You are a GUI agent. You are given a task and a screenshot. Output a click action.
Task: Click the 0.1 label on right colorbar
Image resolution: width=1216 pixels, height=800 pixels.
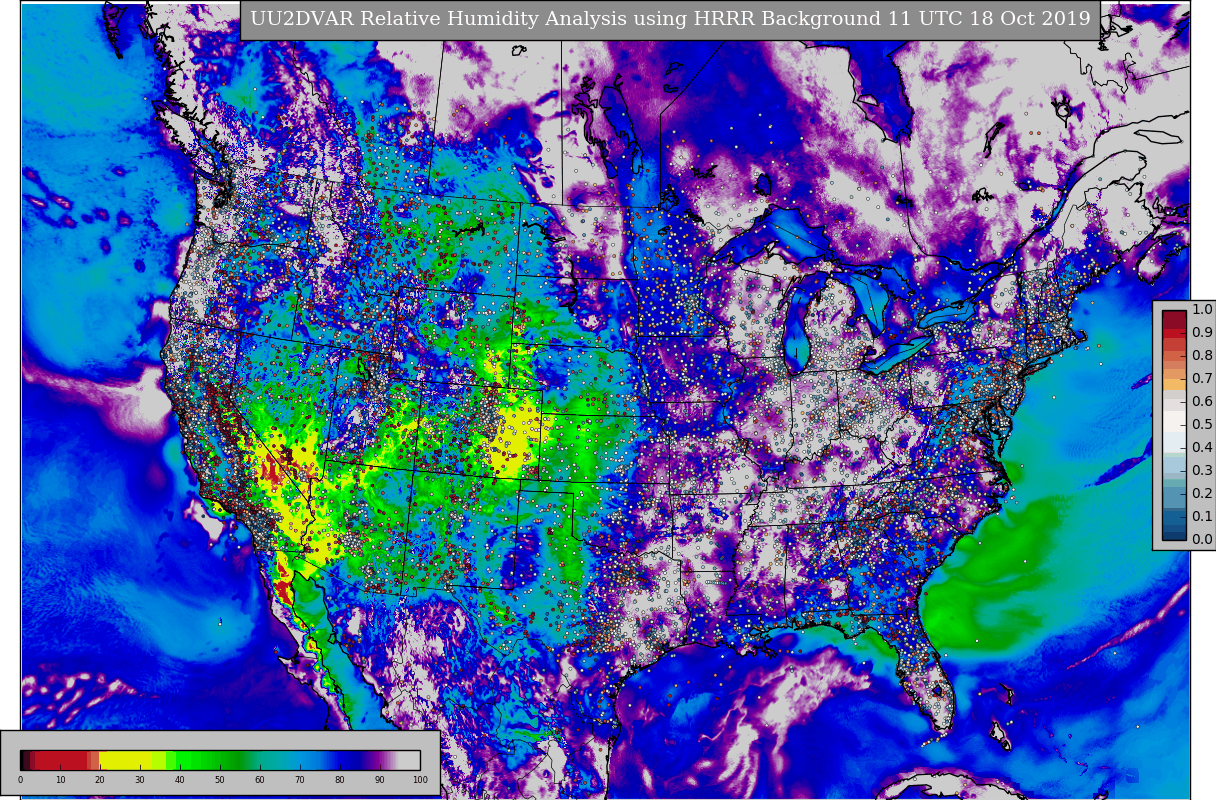1202,516
